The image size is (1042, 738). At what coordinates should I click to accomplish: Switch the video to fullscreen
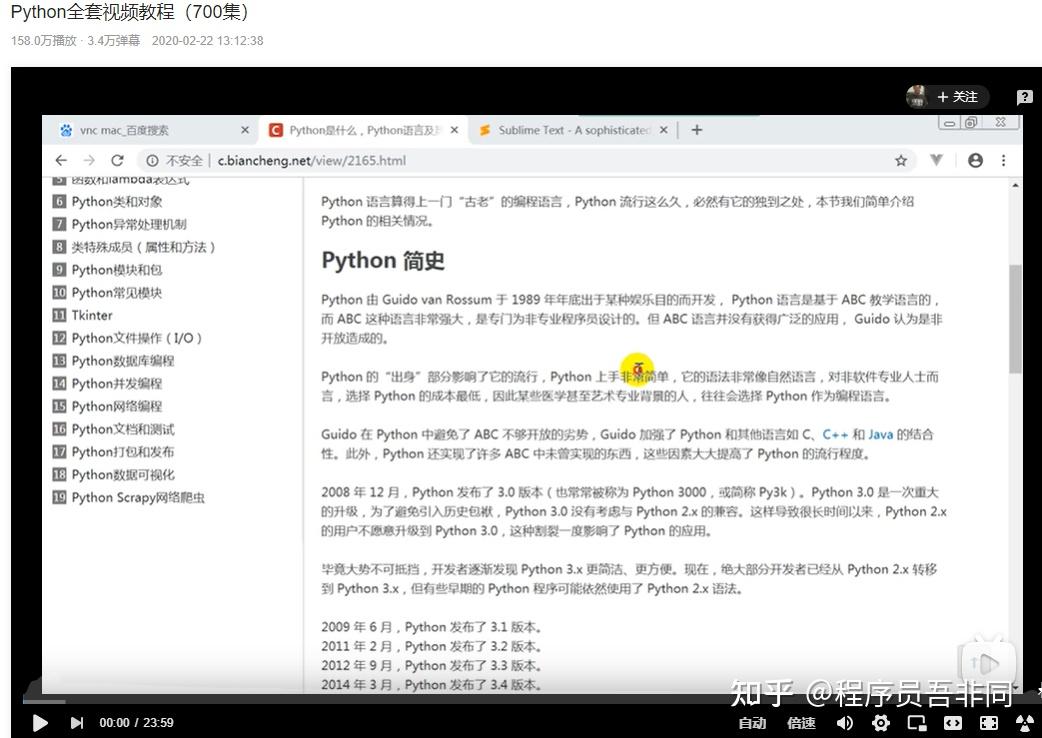(x=988, y=723)
